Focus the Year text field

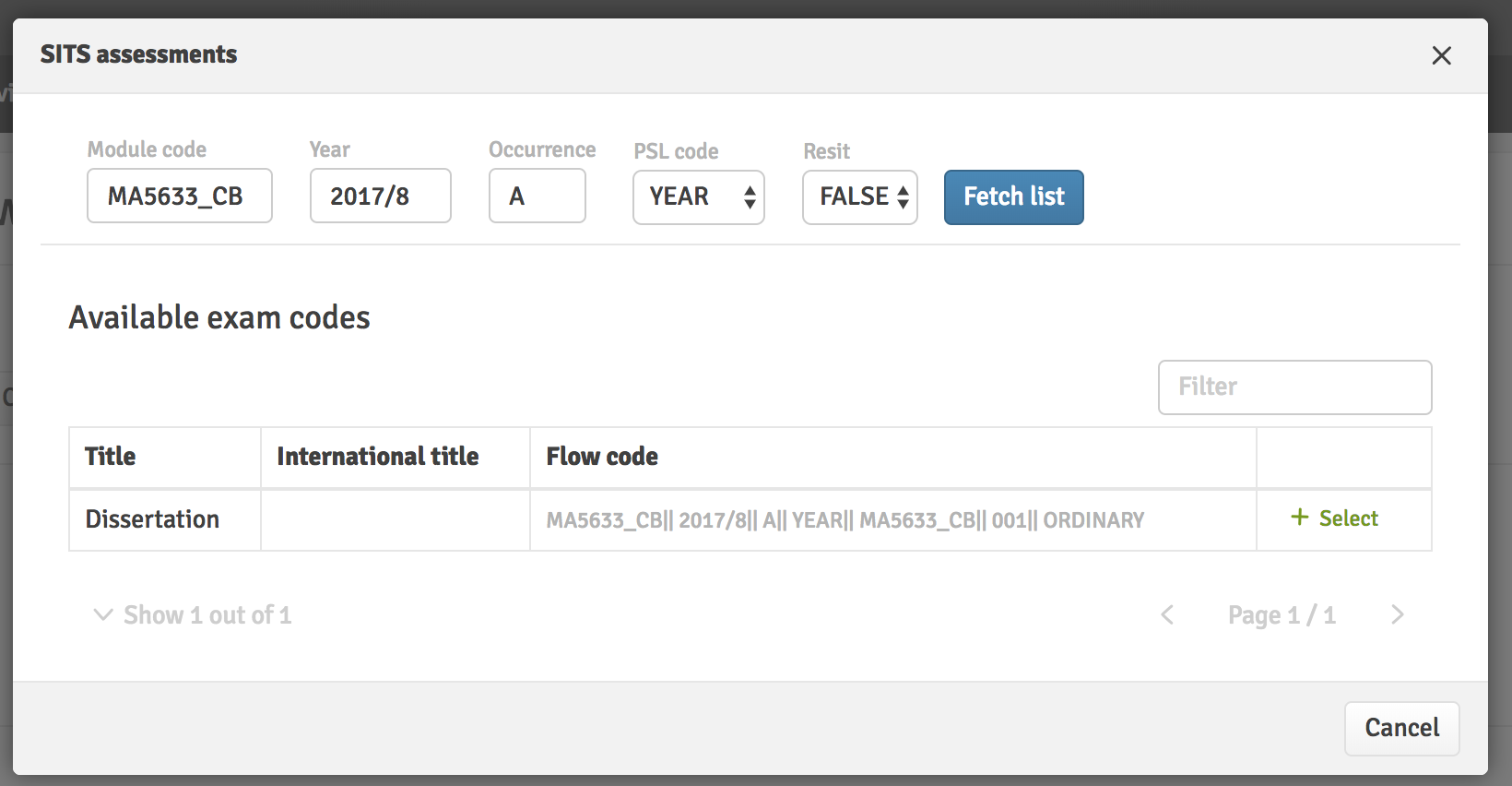(x=380, y=196)
